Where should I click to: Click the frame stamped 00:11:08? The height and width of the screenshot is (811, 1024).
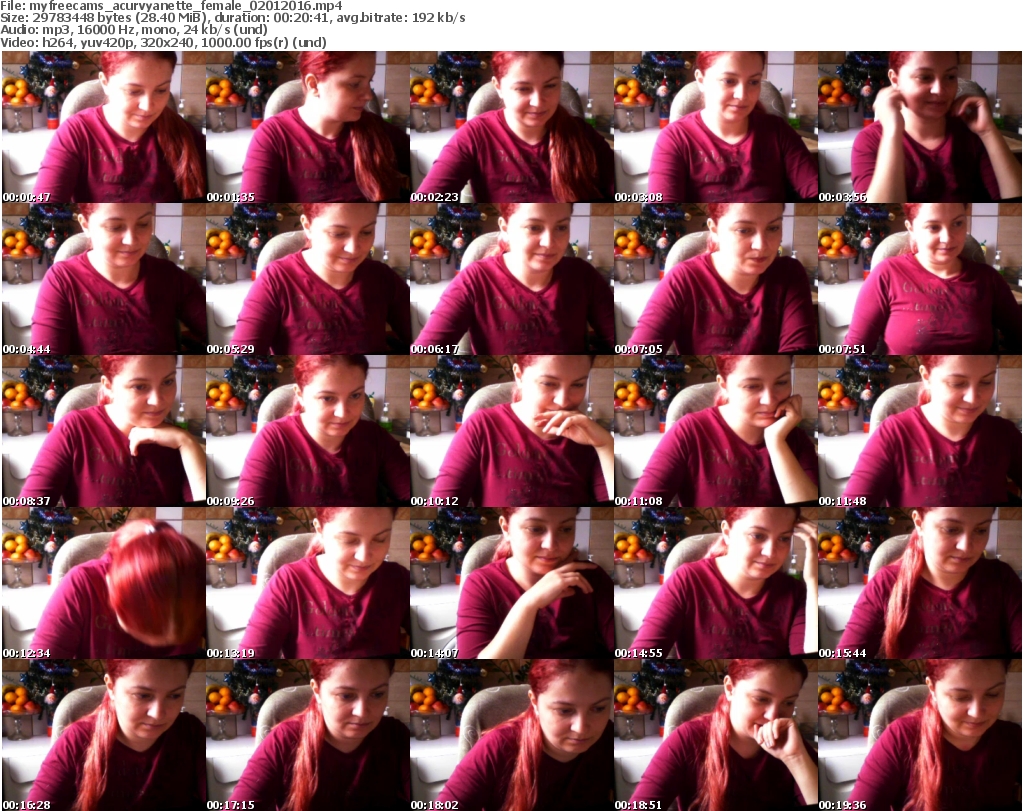point(716,431)
